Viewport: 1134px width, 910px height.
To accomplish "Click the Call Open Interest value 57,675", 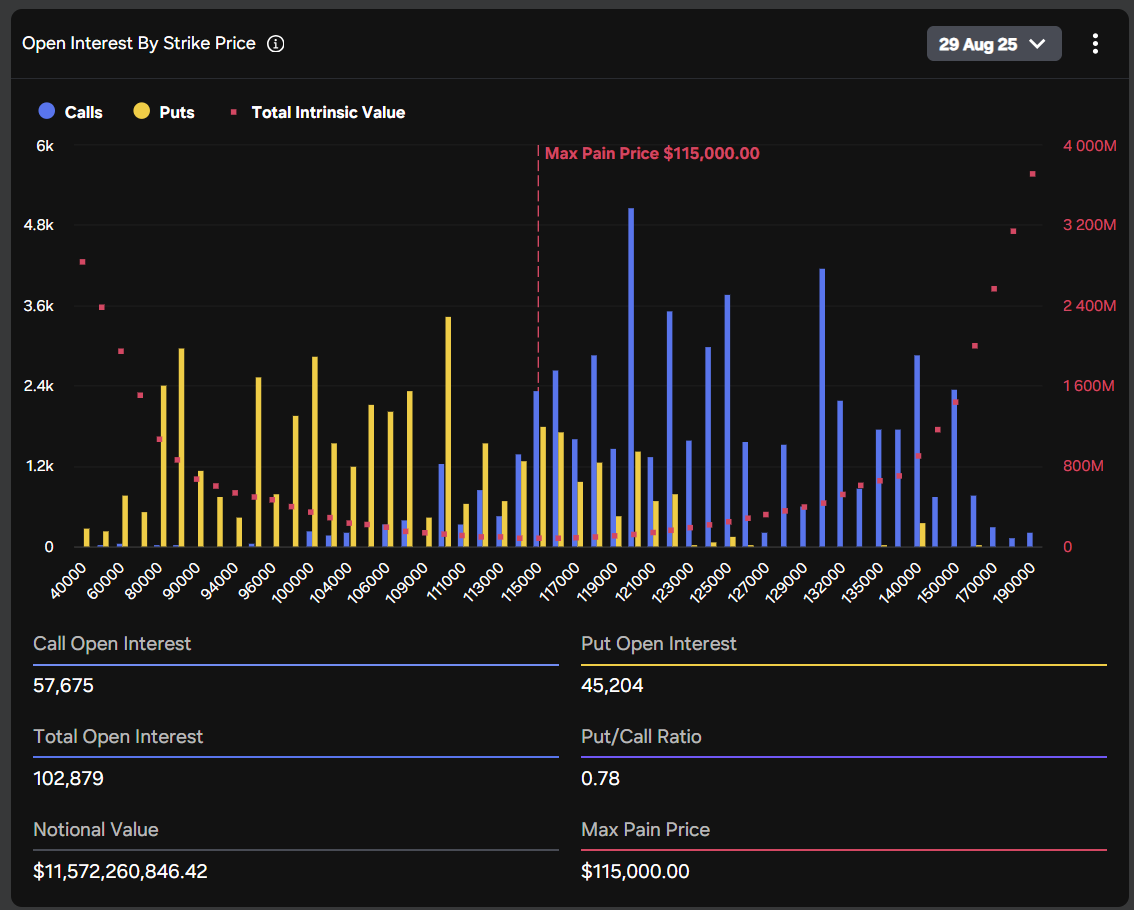I will click(x=63, y=686).
